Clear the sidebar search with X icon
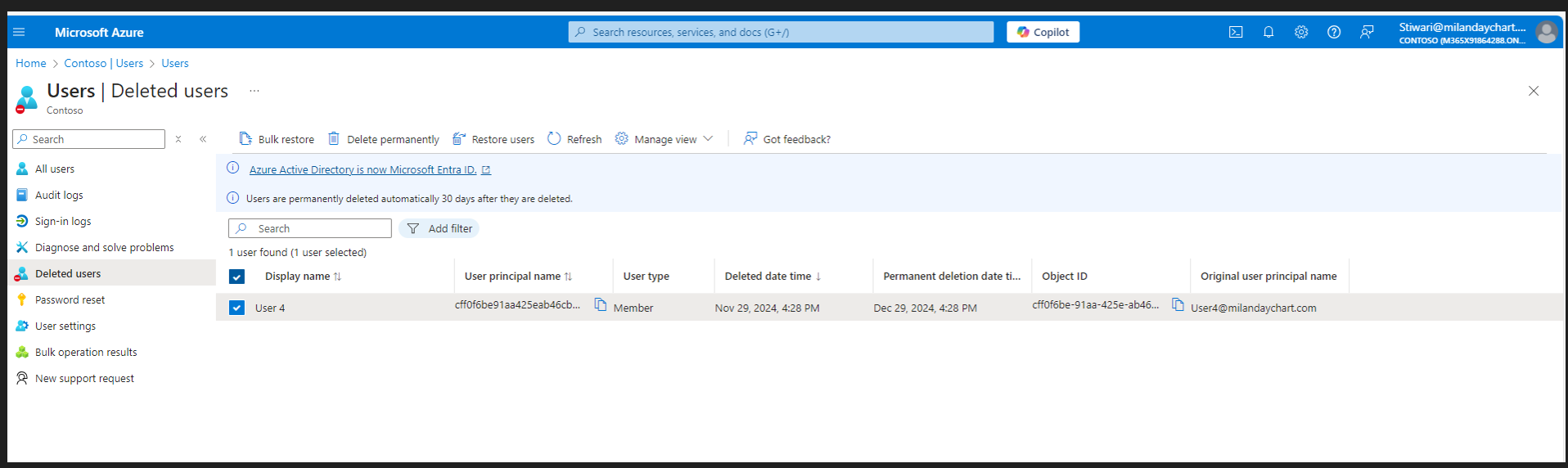The height and width of the screenshot is (468, 1568). [178, 139]
